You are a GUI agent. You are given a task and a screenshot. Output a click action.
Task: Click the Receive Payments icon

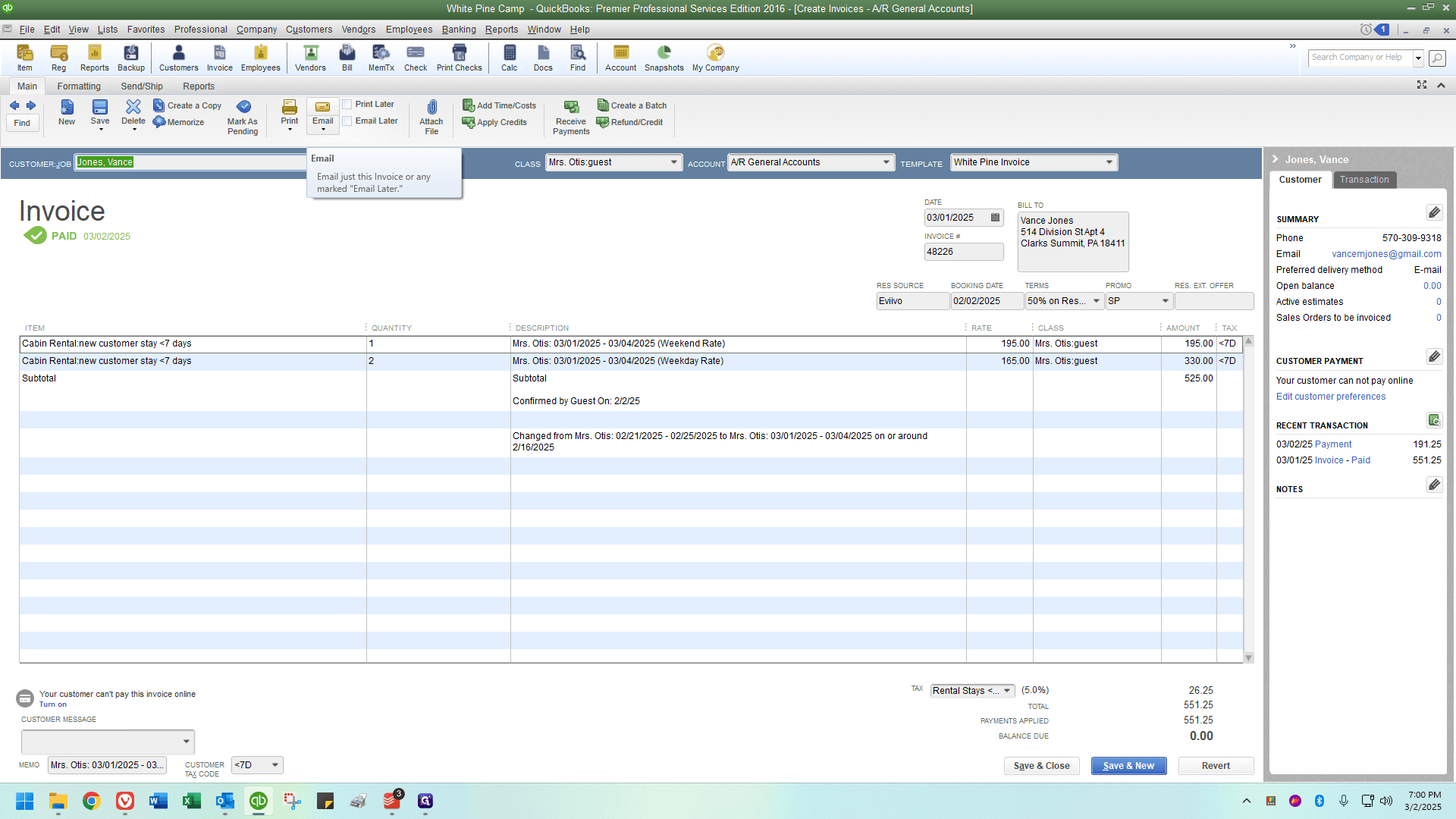pyautogui.click(x=571, y=118)
